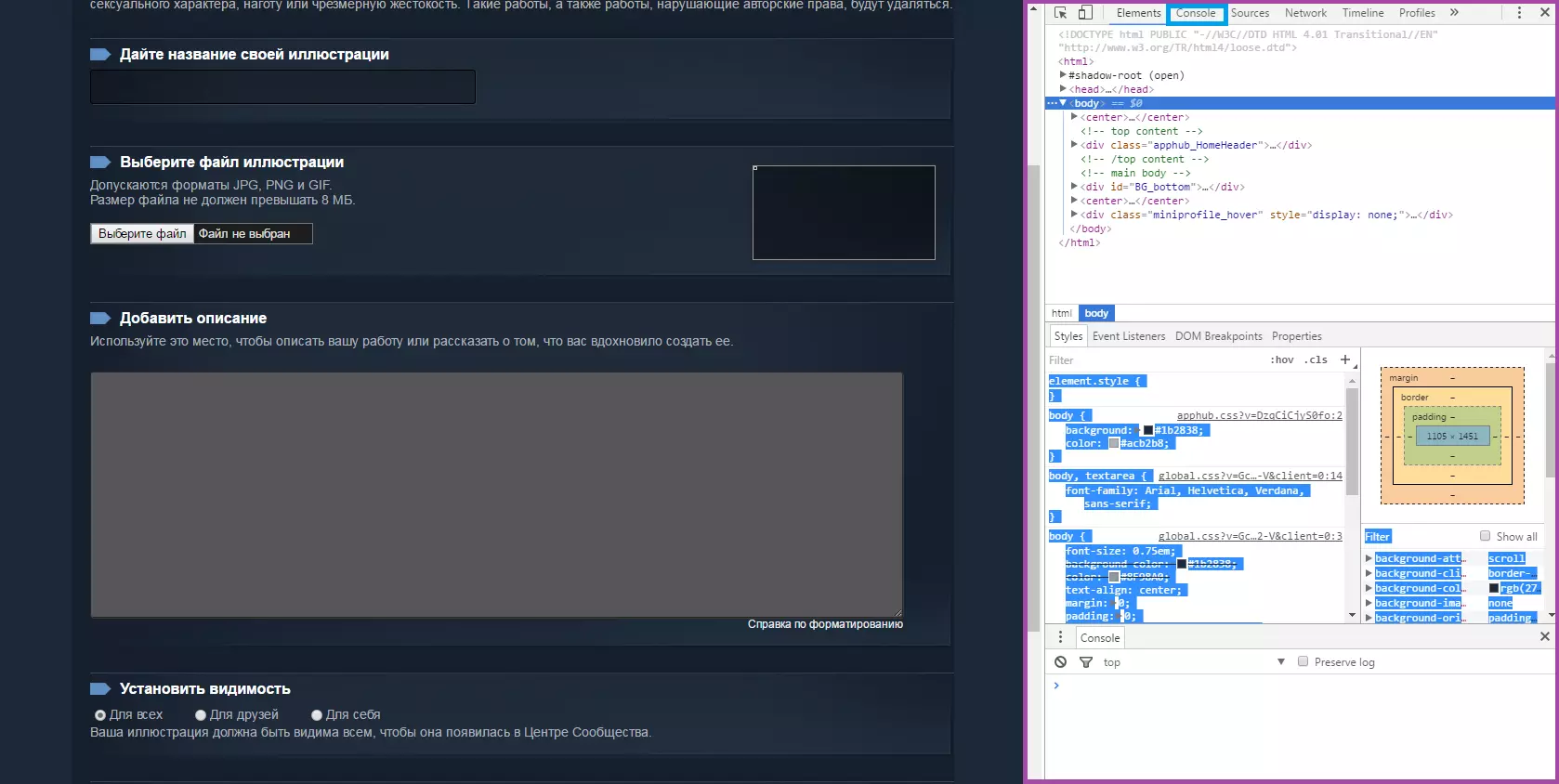Open the Event Listeners sidebar tab

pos(1129,336)
